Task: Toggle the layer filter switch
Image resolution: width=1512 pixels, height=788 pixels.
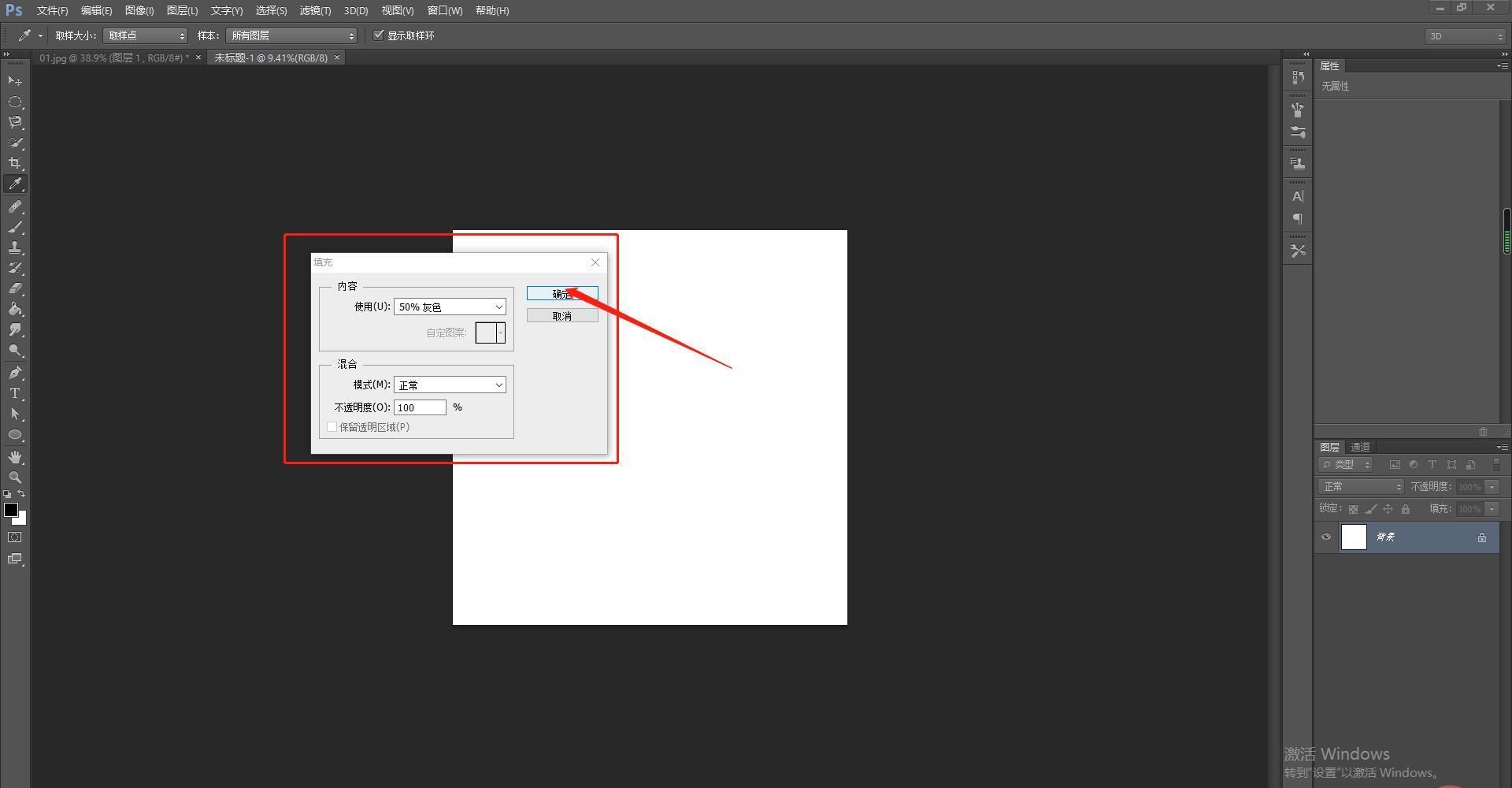Action: click(x=1496, y=465)
